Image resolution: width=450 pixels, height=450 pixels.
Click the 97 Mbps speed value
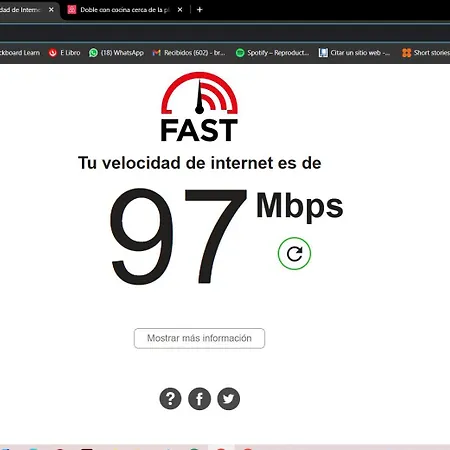point(226,236)
